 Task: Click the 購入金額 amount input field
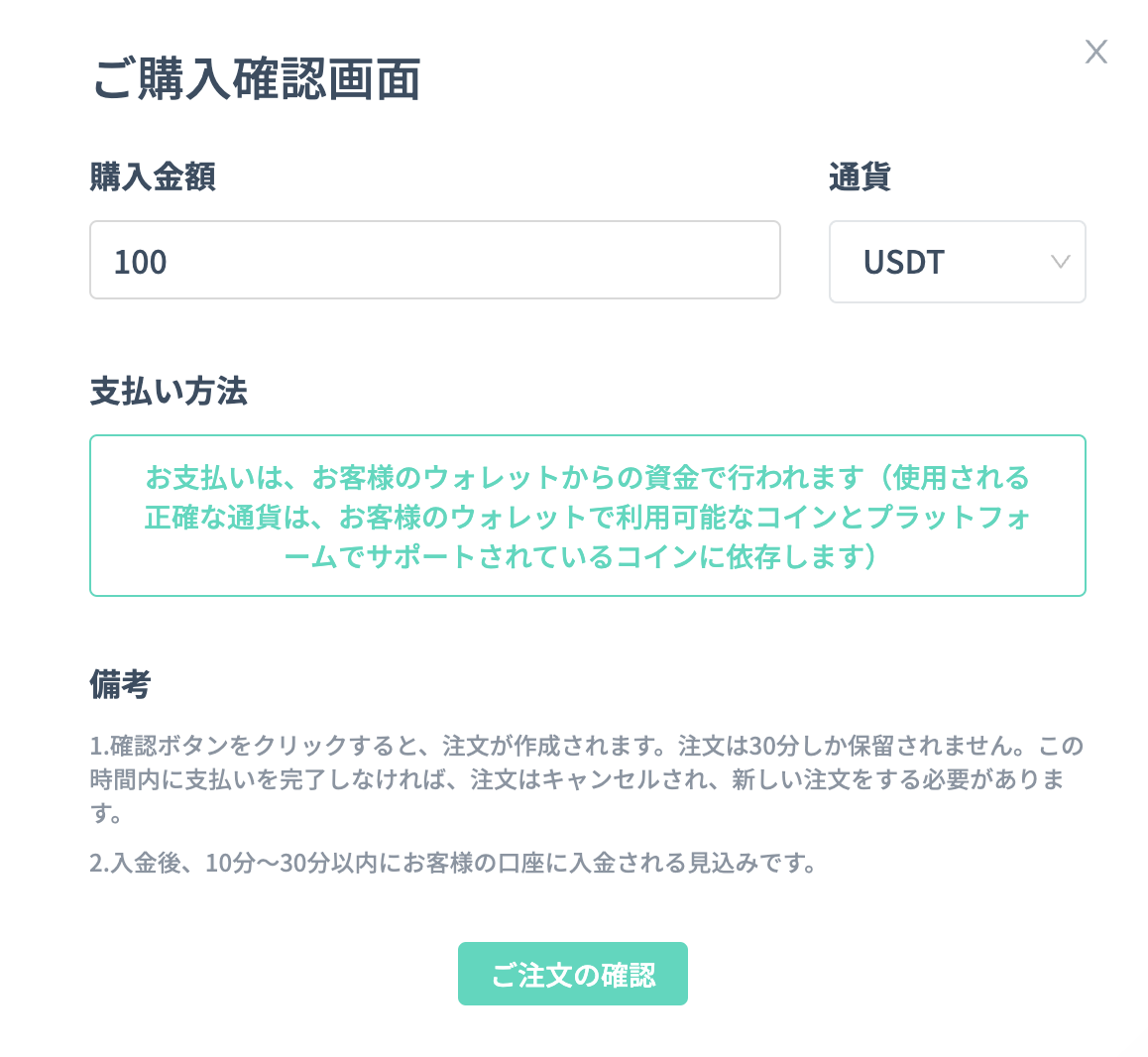pos(434,260)
